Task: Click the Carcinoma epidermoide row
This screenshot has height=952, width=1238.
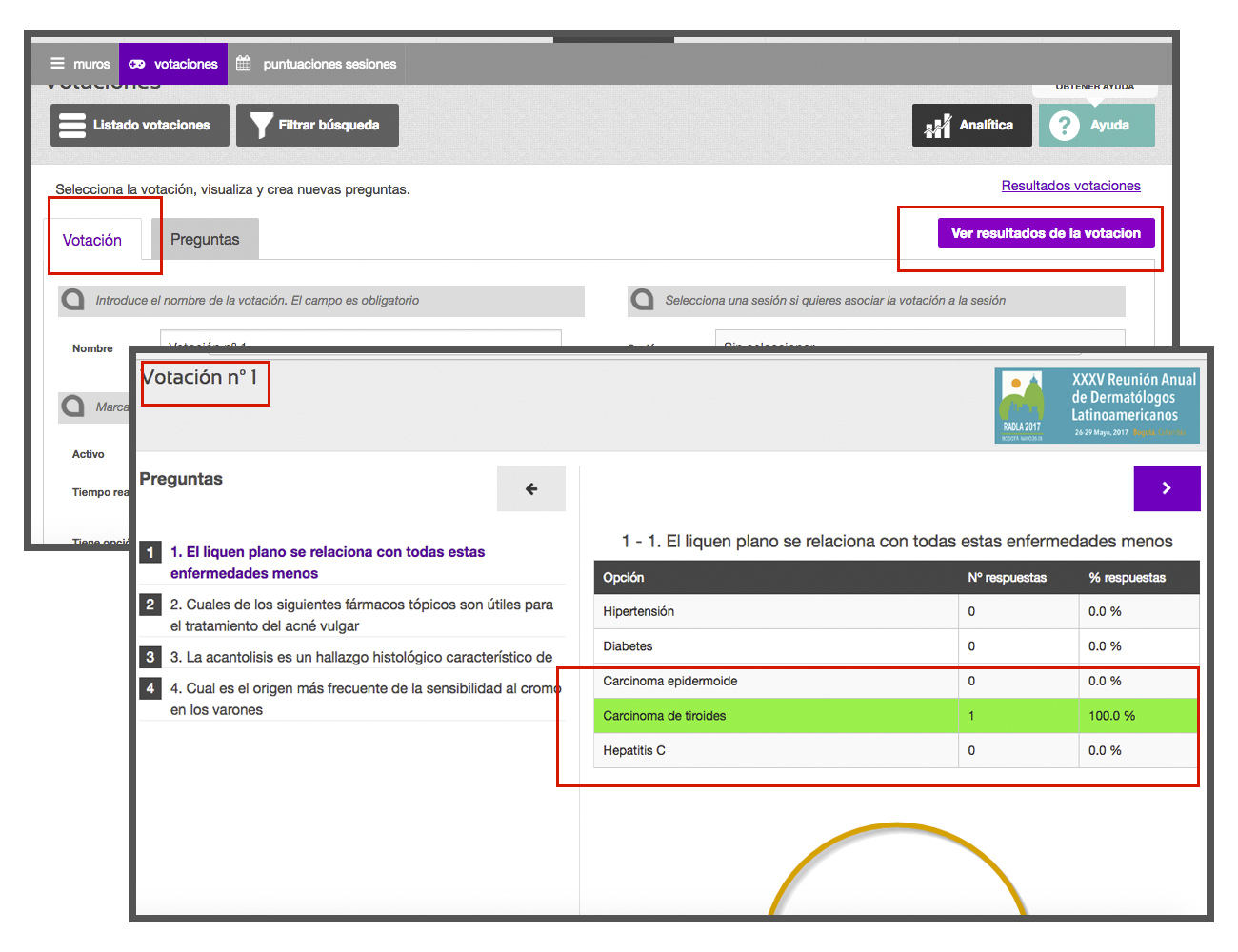Action: point(896,681)
